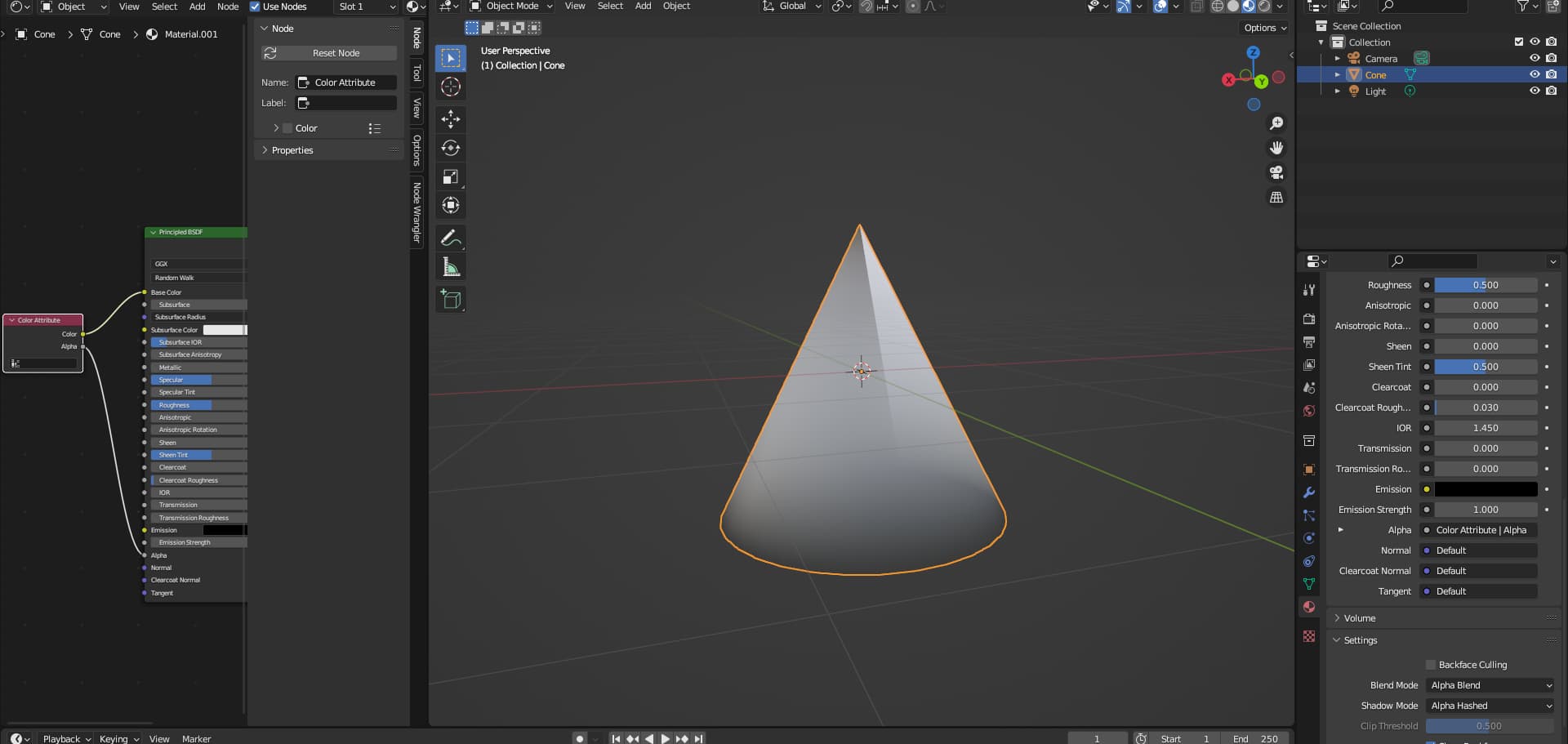This screenshot has height=744, width=1568.
Task: Expand the Camera item in the outliner
Action: (1338, 58)
